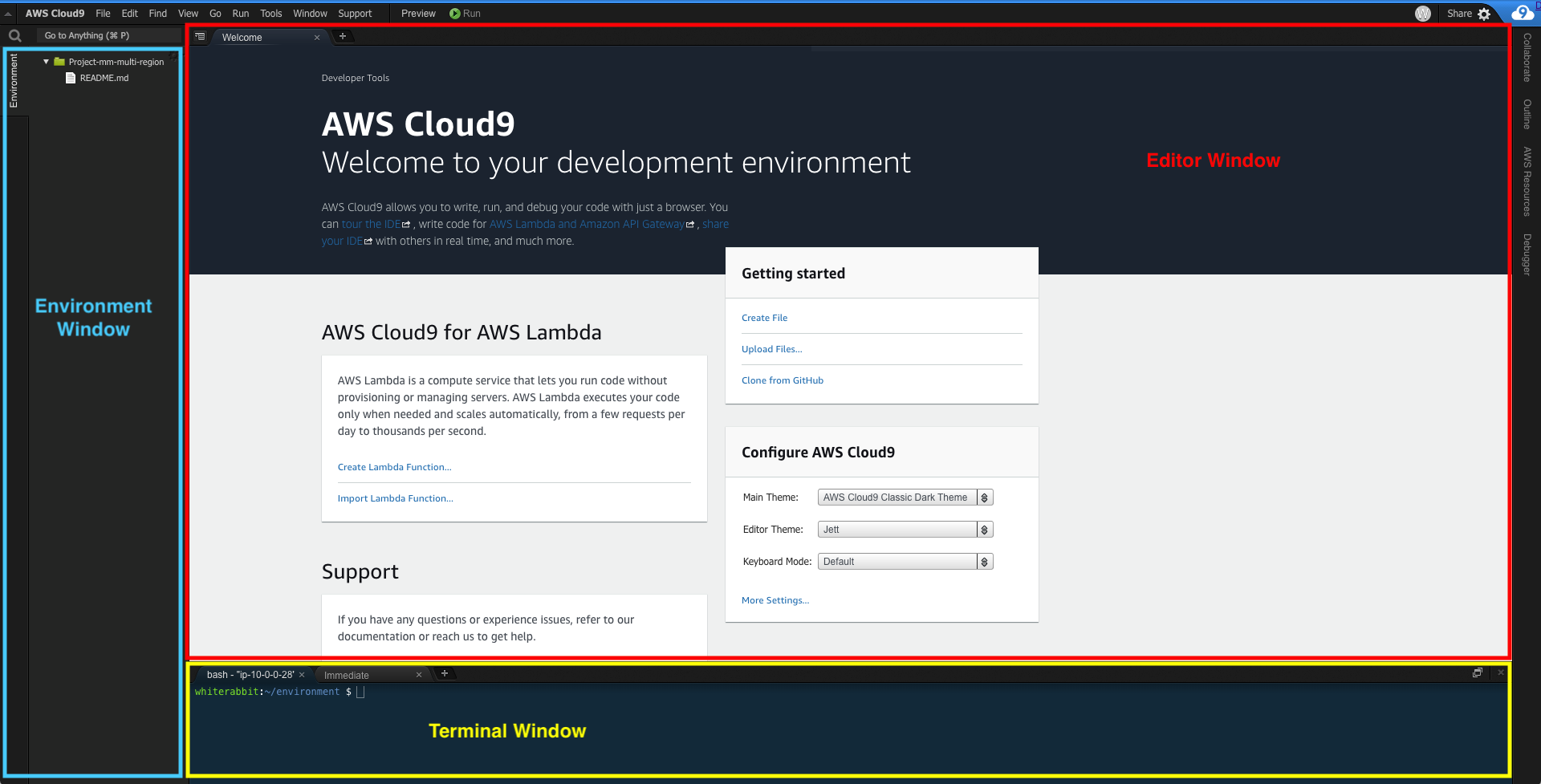Click the Cloud9 cloud logo icon

(x=1522, y=13)
